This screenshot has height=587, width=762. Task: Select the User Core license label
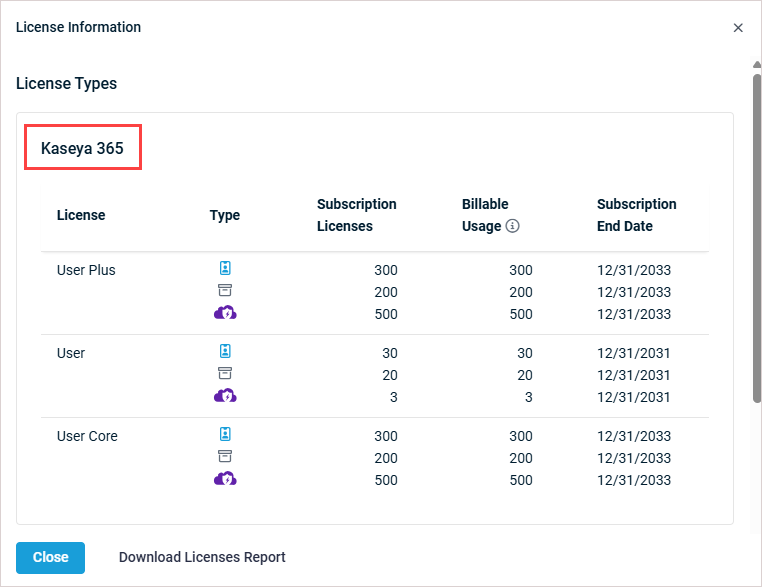click(87, 436)
